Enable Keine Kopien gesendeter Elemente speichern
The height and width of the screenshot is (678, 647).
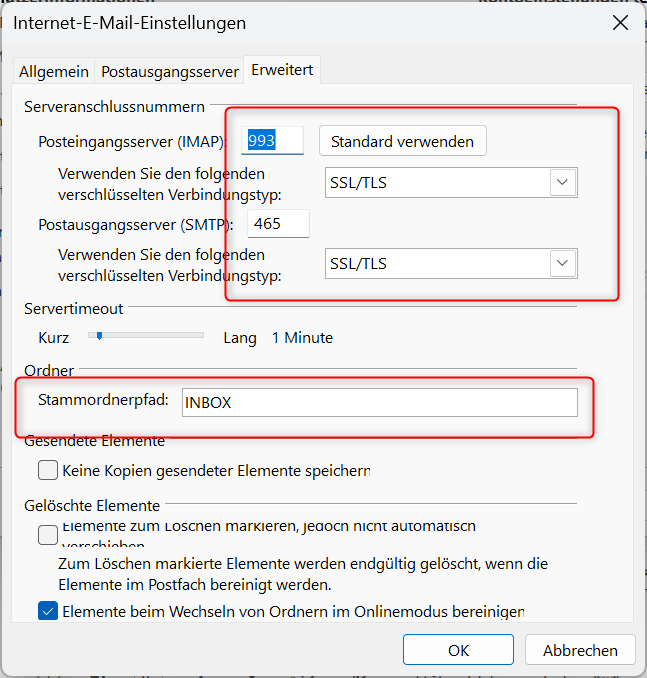click(48, 469)
